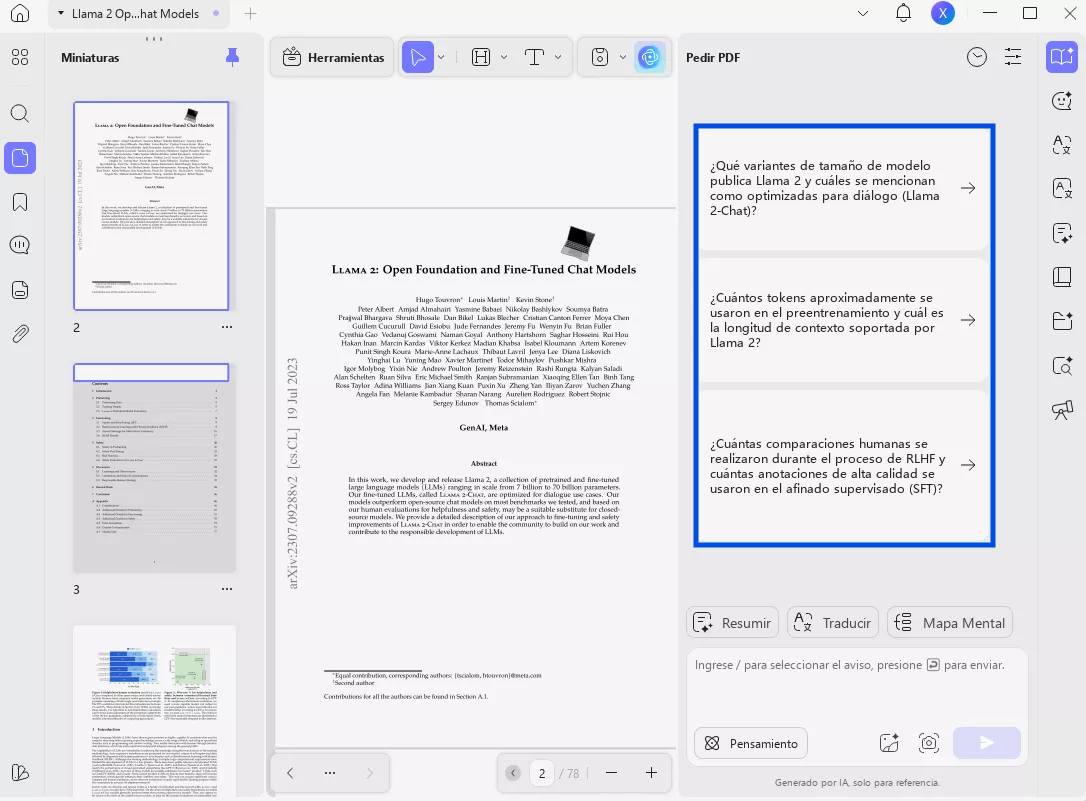Viewport: 1086px width, 801px height.
Task: Open a new tab with plus icon
Action: coord(250,13)
